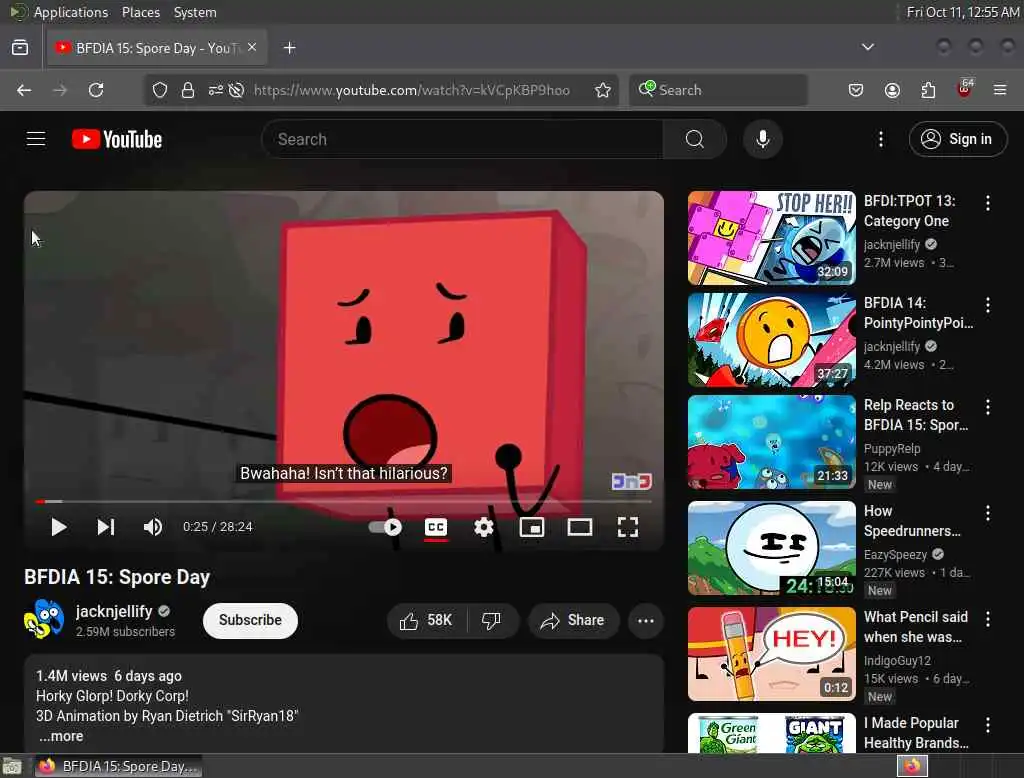Open How Speedrunners video title
Screen dimensions: 1024x778
pyautogui.click(x=912, y=521)
